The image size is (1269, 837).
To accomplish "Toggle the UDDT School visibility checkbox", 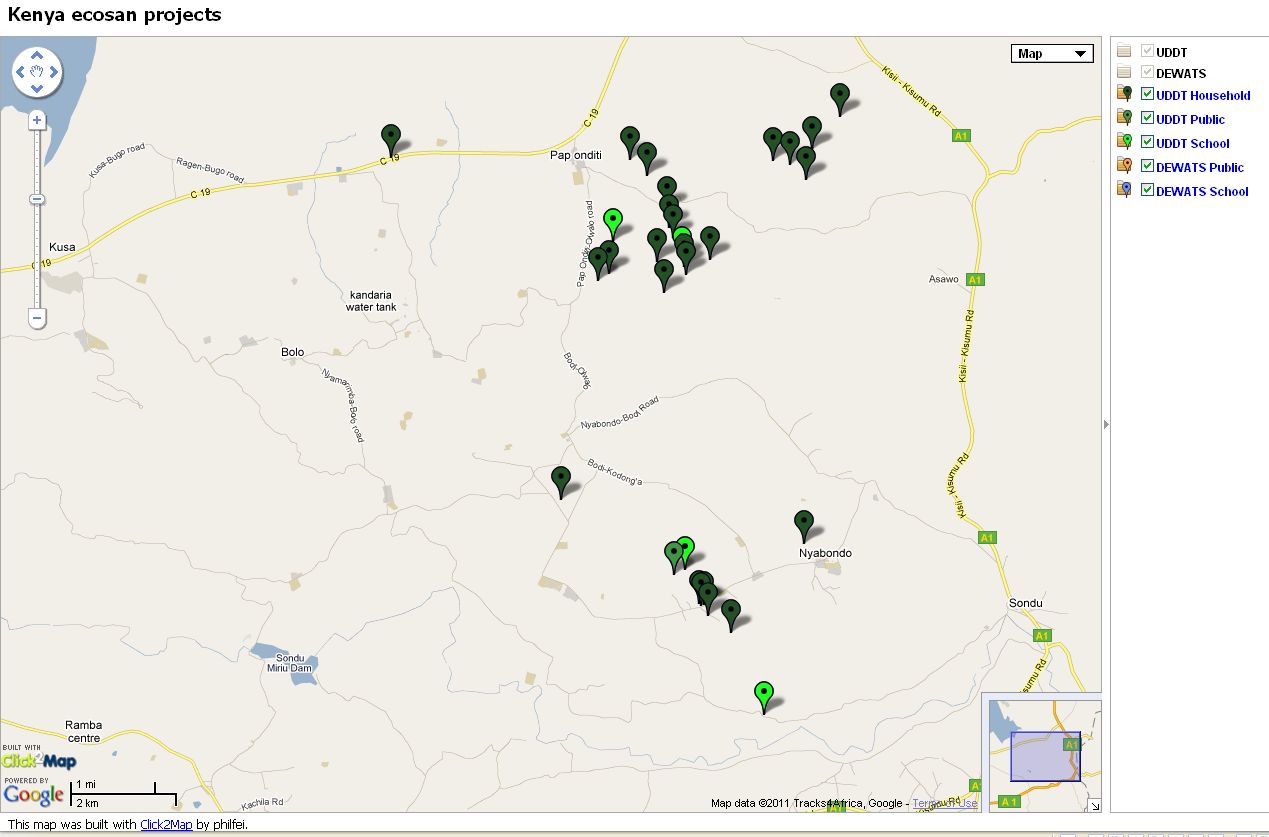I will 1146,140.
